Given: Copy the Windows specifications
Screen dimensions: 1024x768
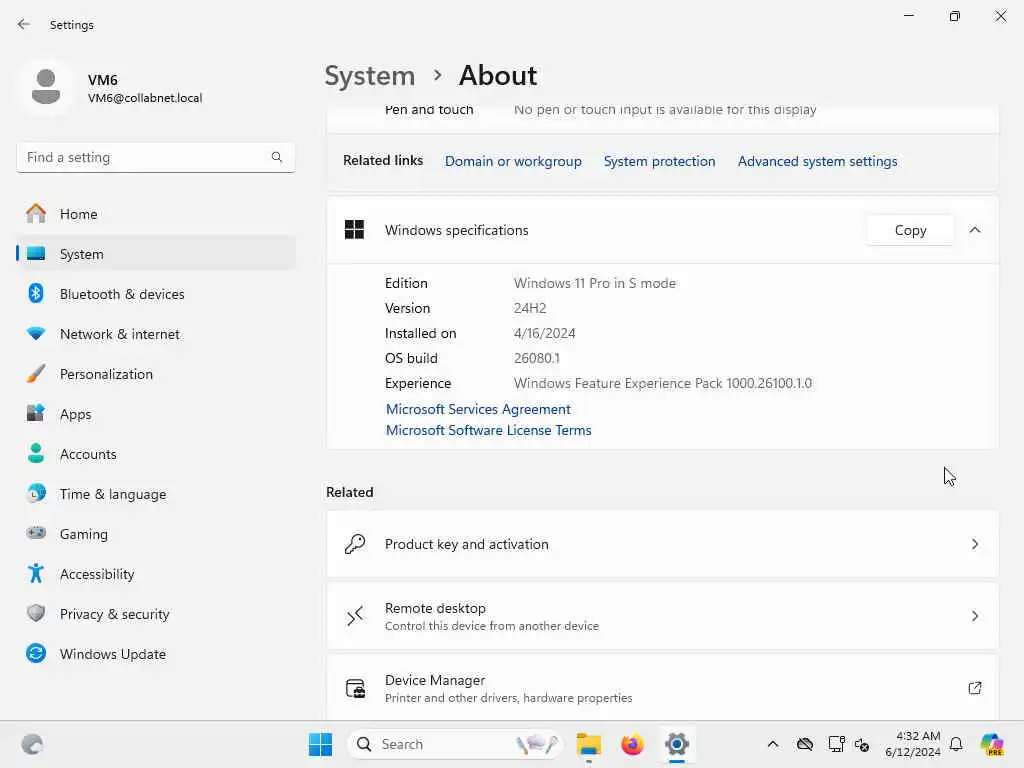Looking at the screenshot, I should pos(910,230).
